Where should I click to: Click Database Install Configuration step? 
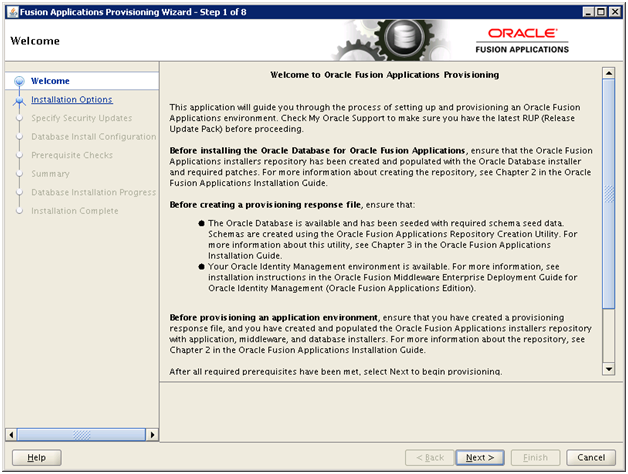pyautogui.click(x=94, y=137)
